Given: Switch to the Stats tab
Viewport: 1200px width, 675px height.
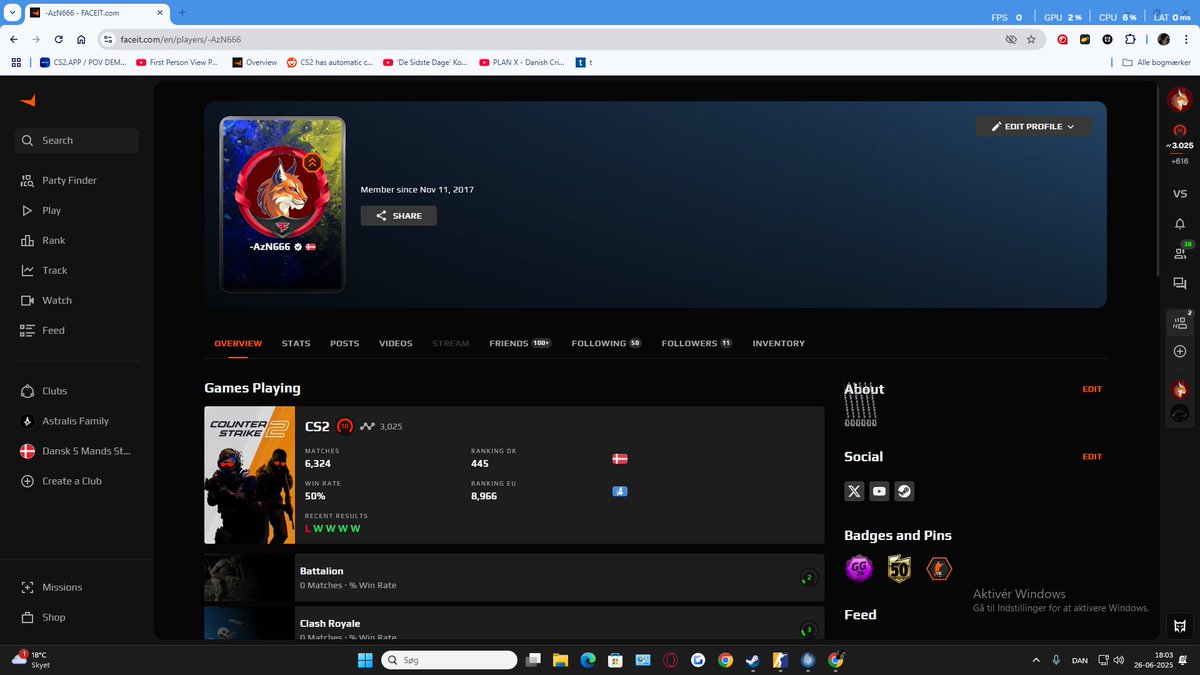Looking at the screenshot, I should click(x=296, y=344).
